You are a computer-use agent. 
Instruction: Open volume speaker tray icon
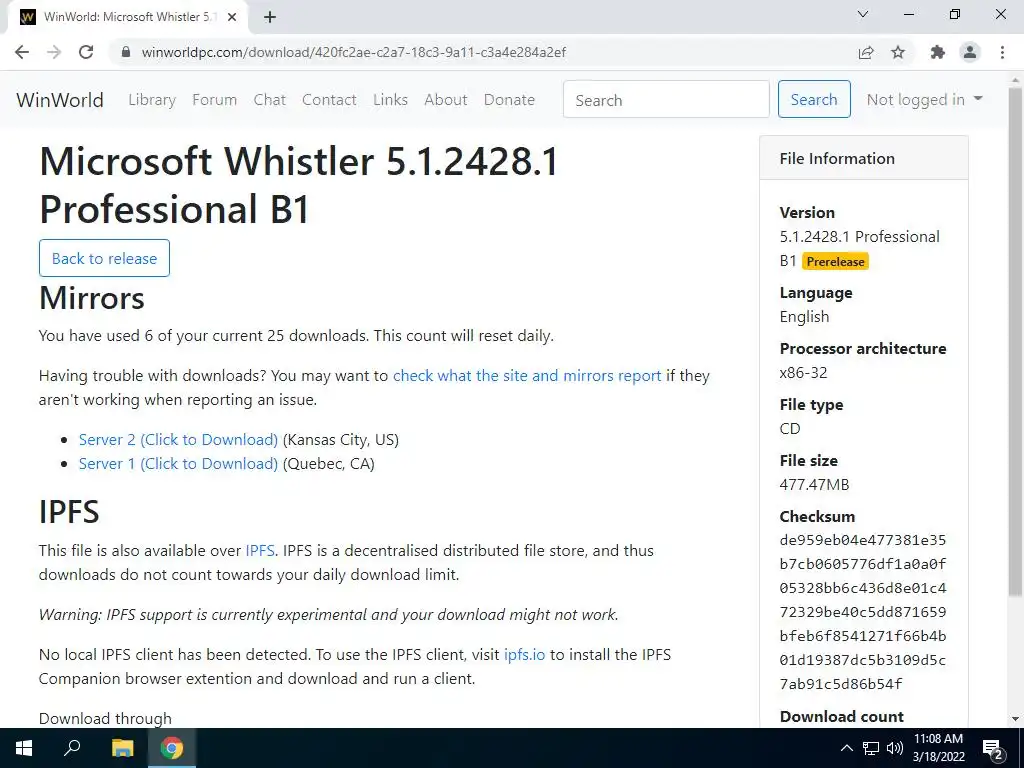tap(895, 748)
